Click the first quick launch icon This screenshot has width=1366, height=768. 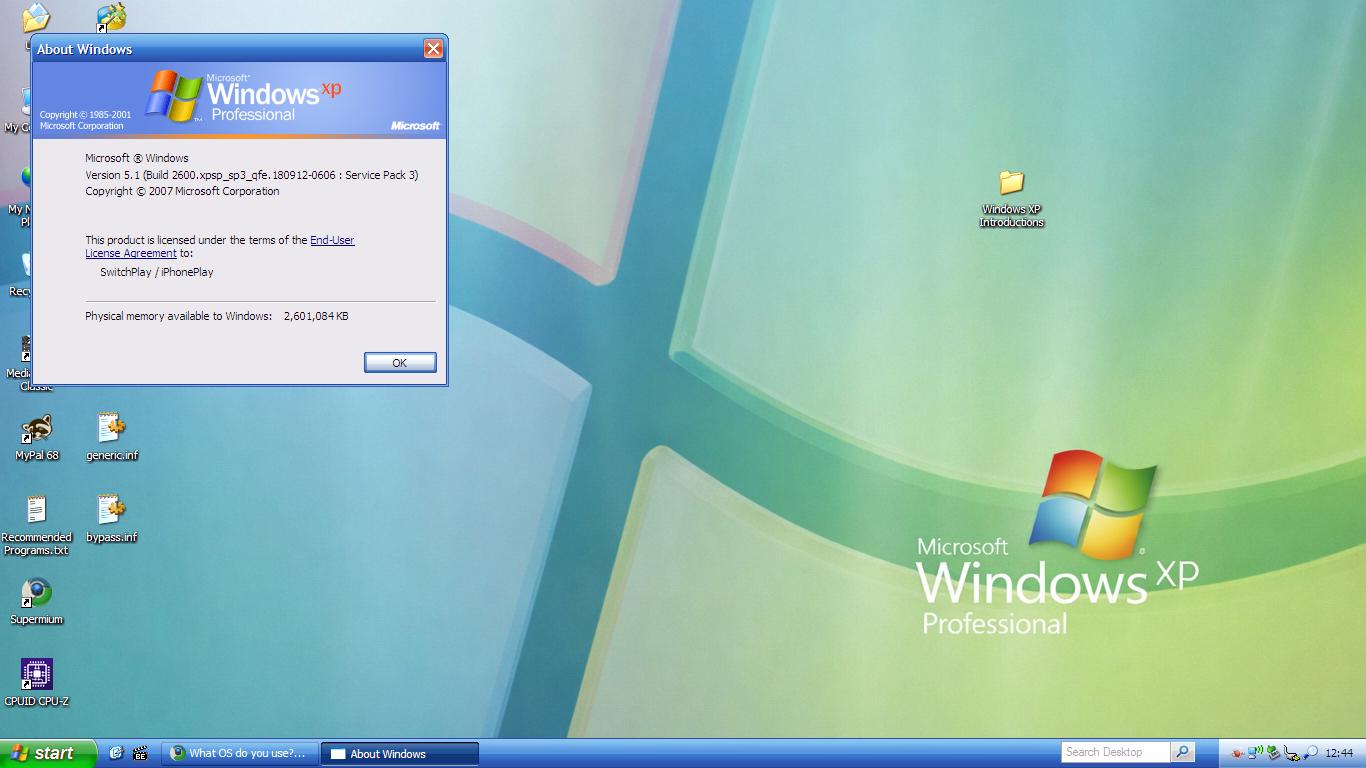click(116, 753)
